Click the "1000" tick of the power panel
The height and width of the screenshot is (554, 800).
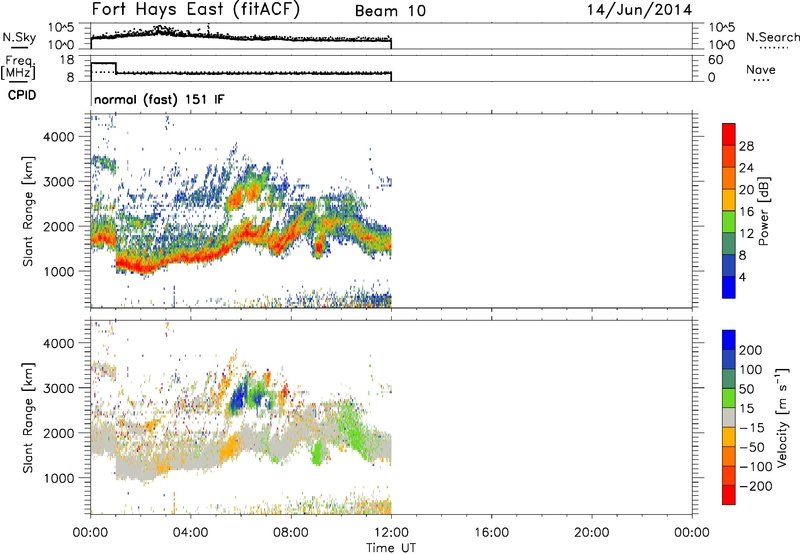(58, 271)
